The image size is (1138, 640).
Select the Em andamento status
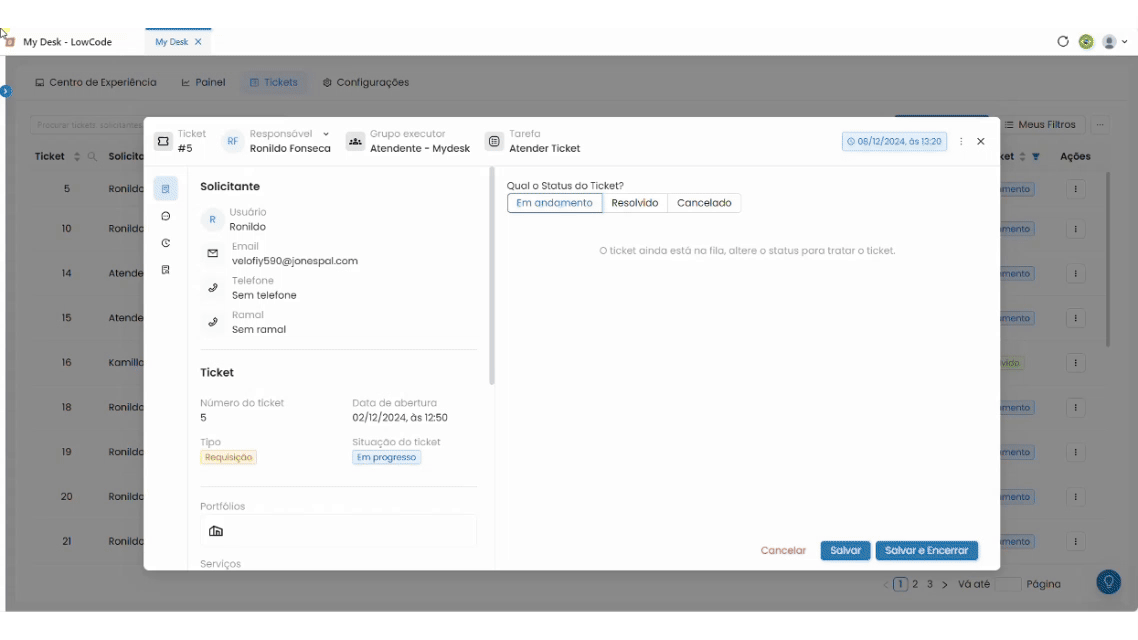click(554, 203)
